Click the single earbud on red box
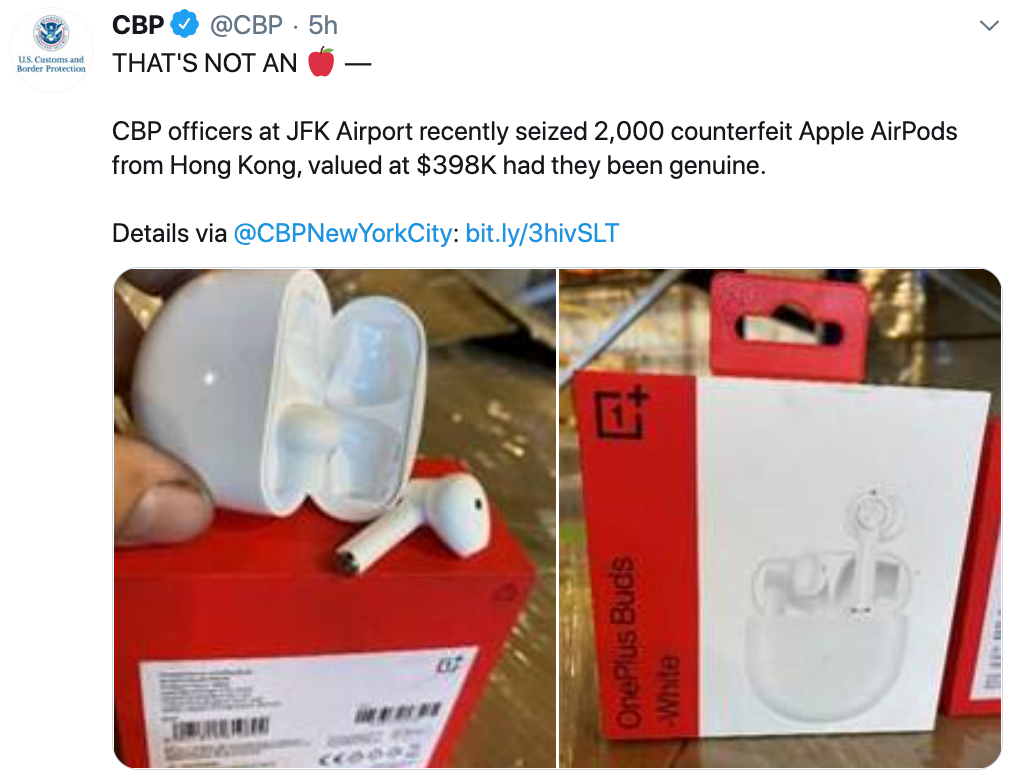 (413, 525)
